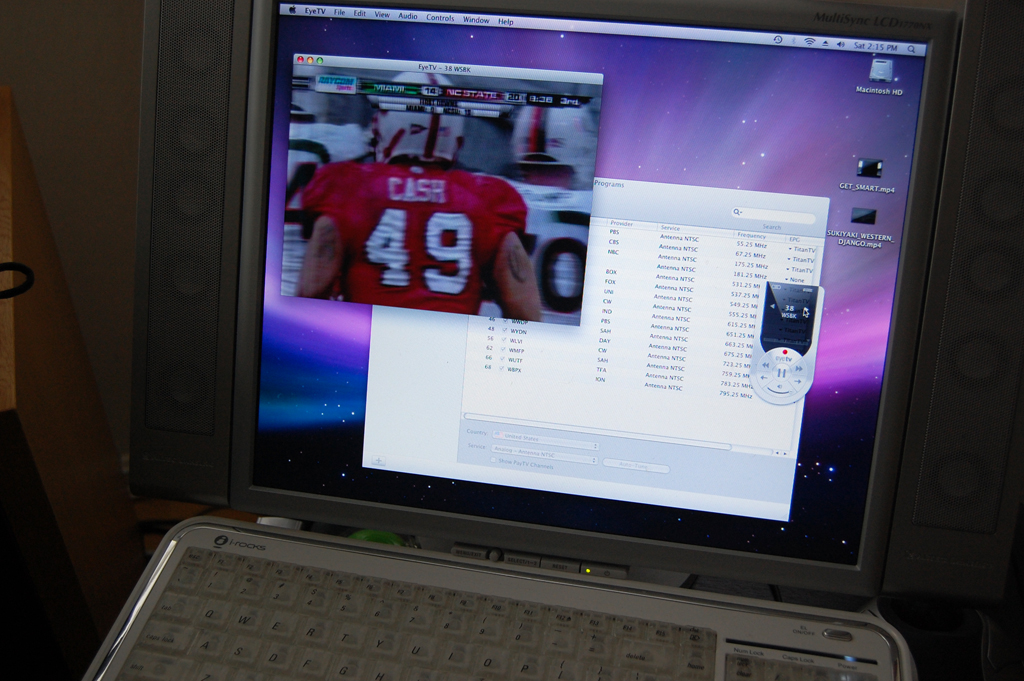Viewport: 1024px width, 681px height.
Task: Sort by the Provider column header
Action: [x=622, y=223]
